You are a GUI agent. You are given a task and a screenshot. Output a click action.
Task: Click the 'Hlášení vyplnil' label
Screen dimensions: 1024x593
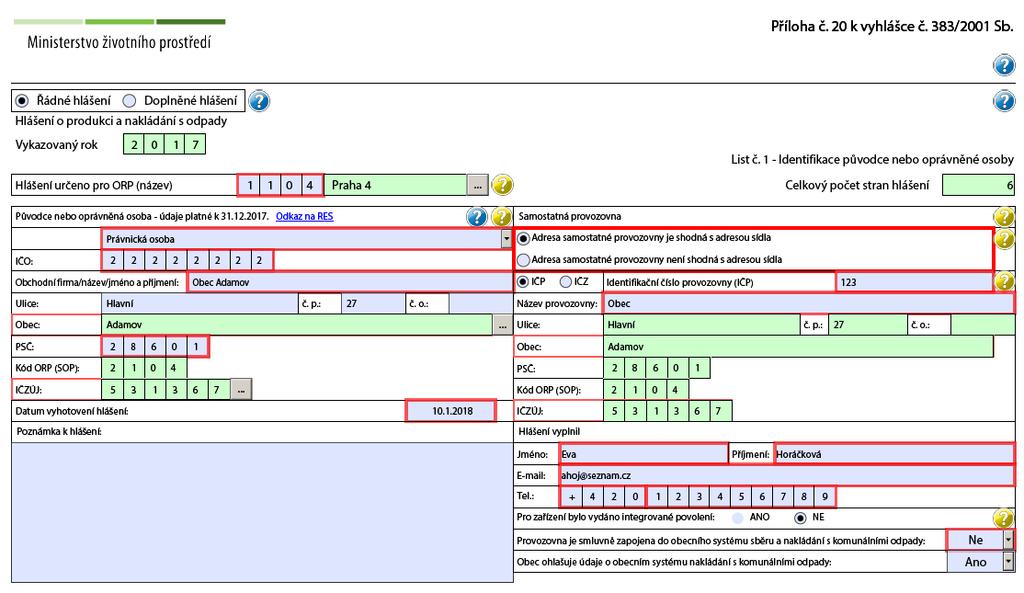tap(549, 432)
